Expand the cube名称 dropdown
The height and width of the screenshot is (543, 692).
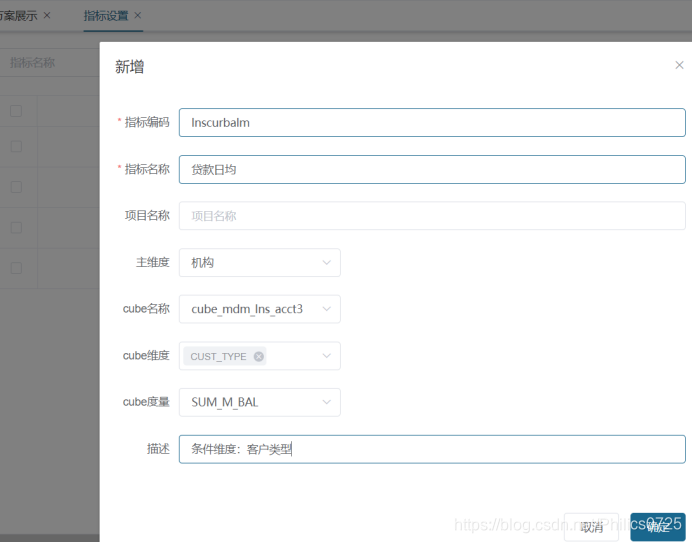click(260, 309)
